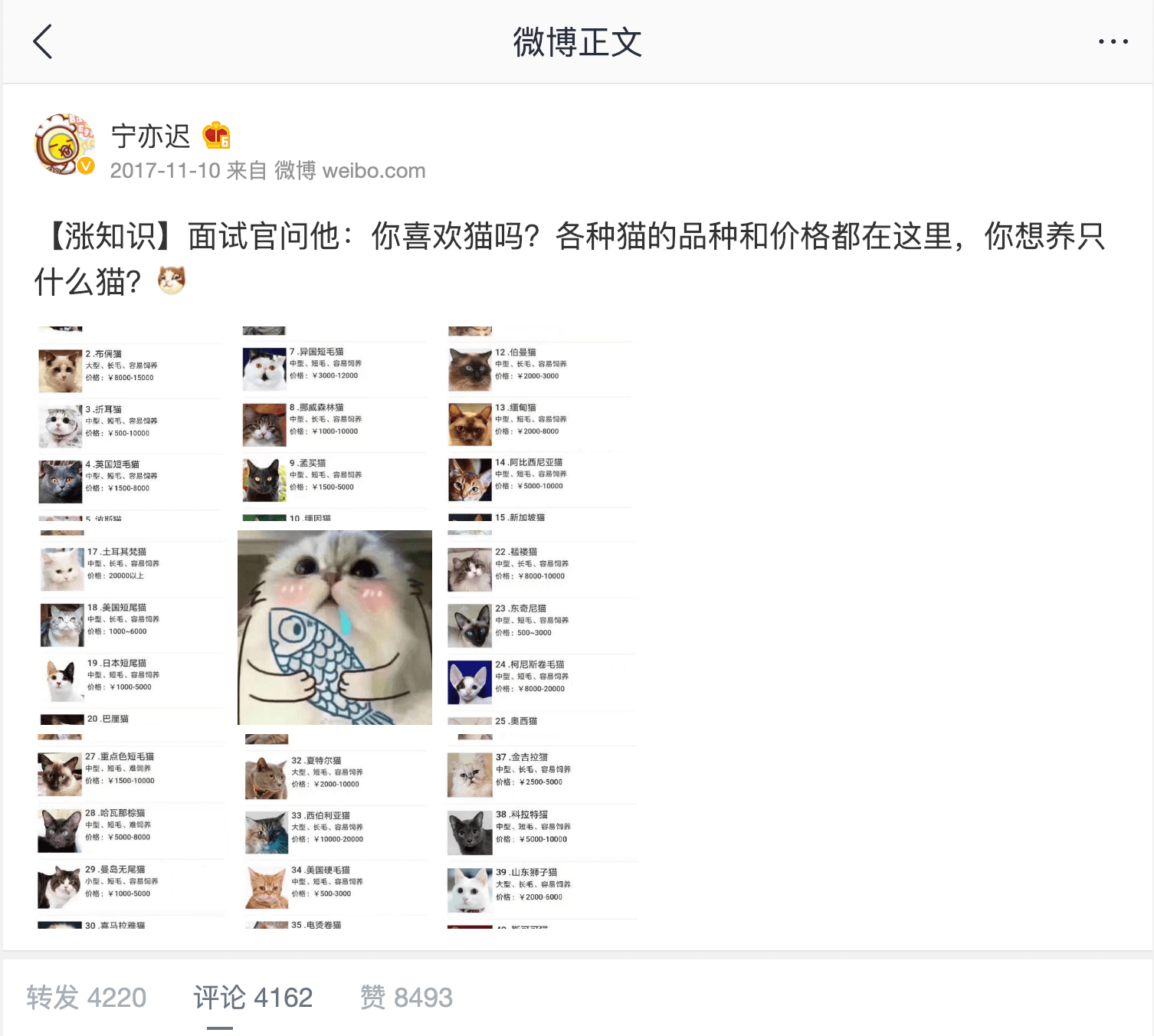Switch to the 转发 4220 tab
The image size is (1154, 1036).
[x=86, y=997]
